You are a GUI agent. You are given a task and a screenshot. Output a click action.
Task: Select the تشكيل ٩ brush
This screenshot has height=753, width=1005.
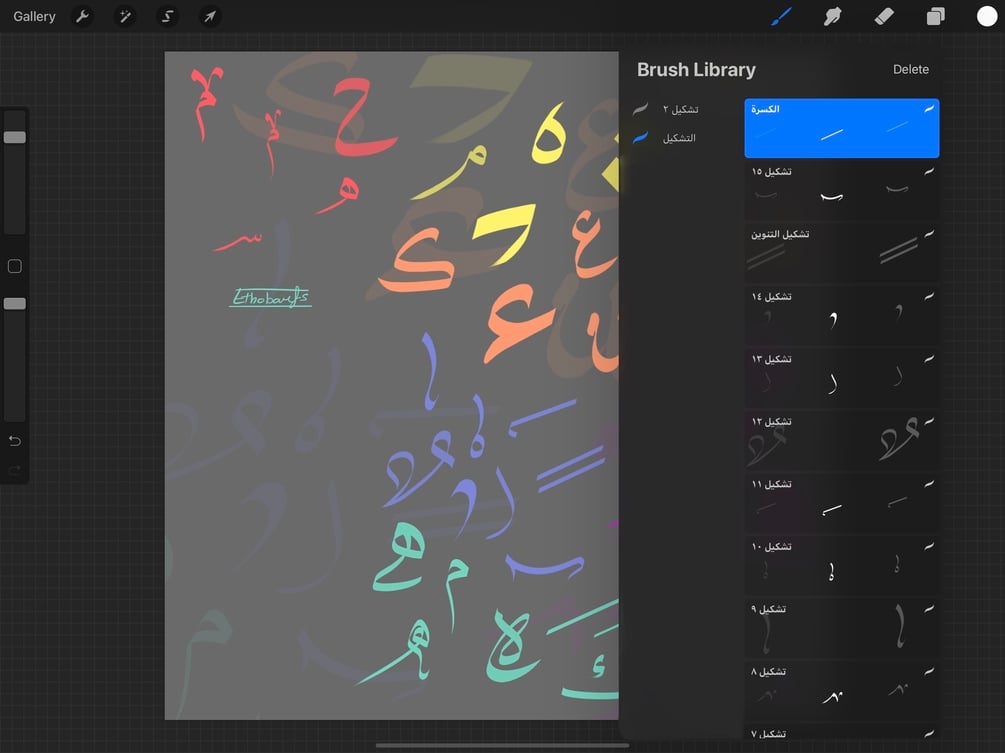coord(842,628)
